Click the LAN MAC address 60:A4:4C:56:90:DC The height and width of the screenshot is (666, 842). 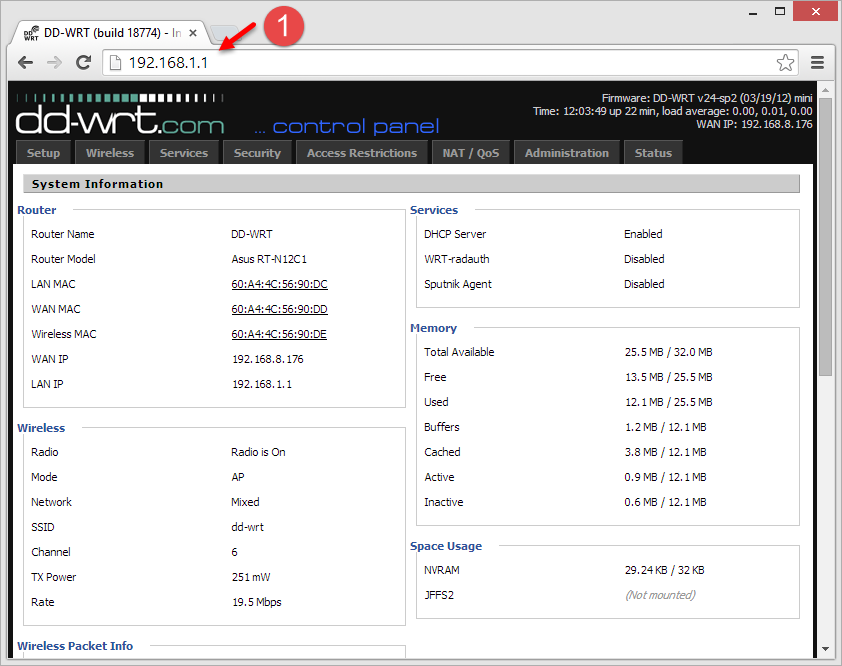tap(279, 284)
